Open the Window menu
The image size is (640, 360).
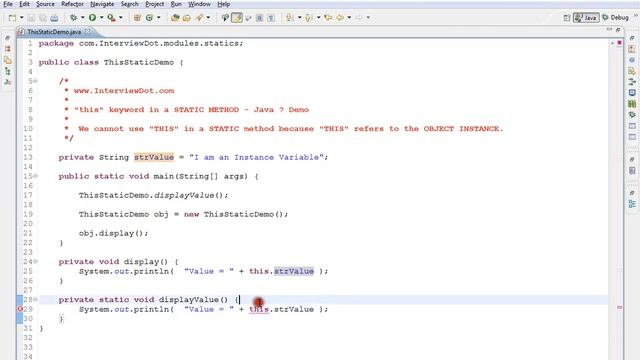click(199, 4)
